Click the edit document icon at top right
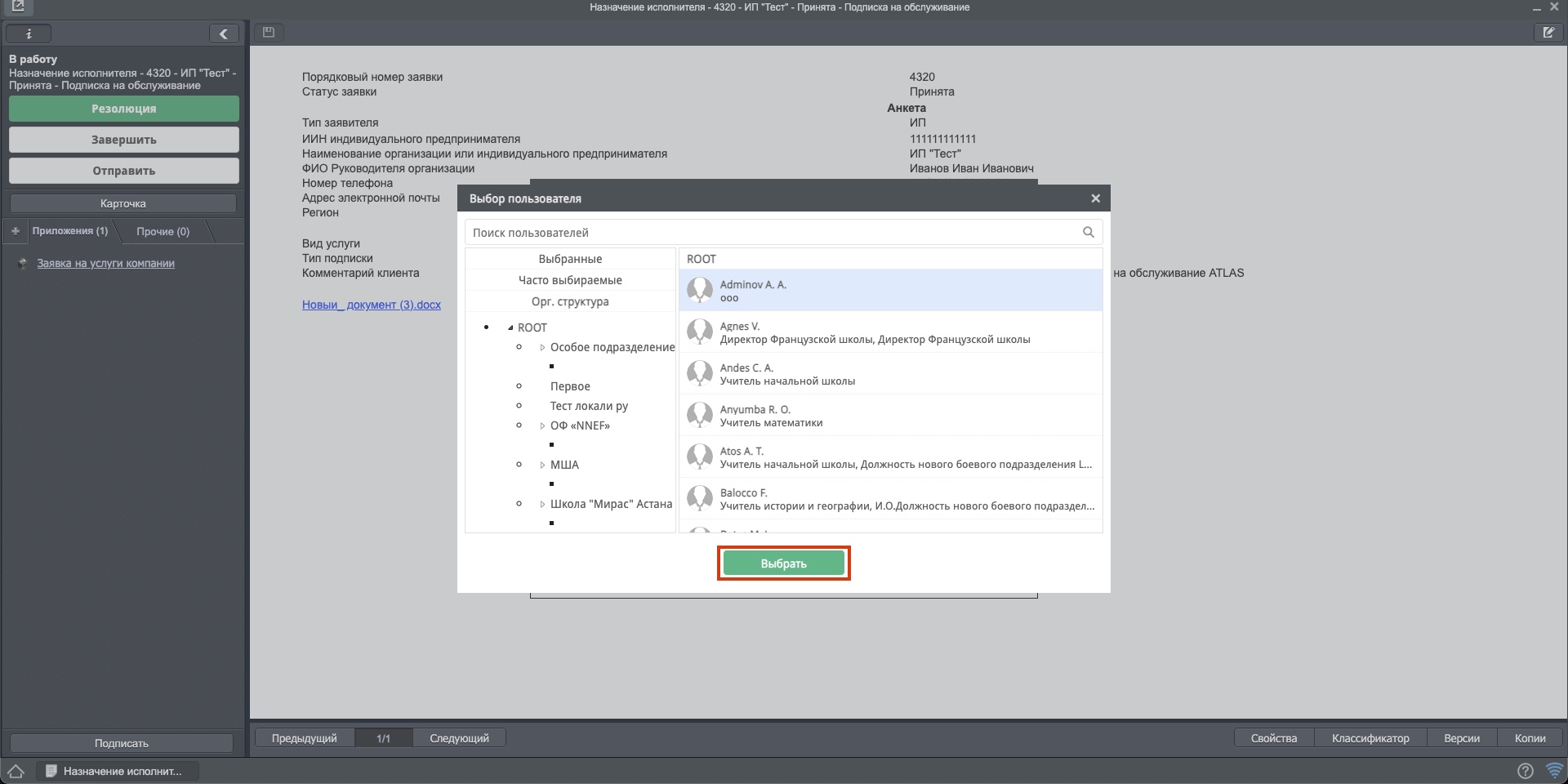This screenshot has height=784, width=1568. tap(1548, 33)
